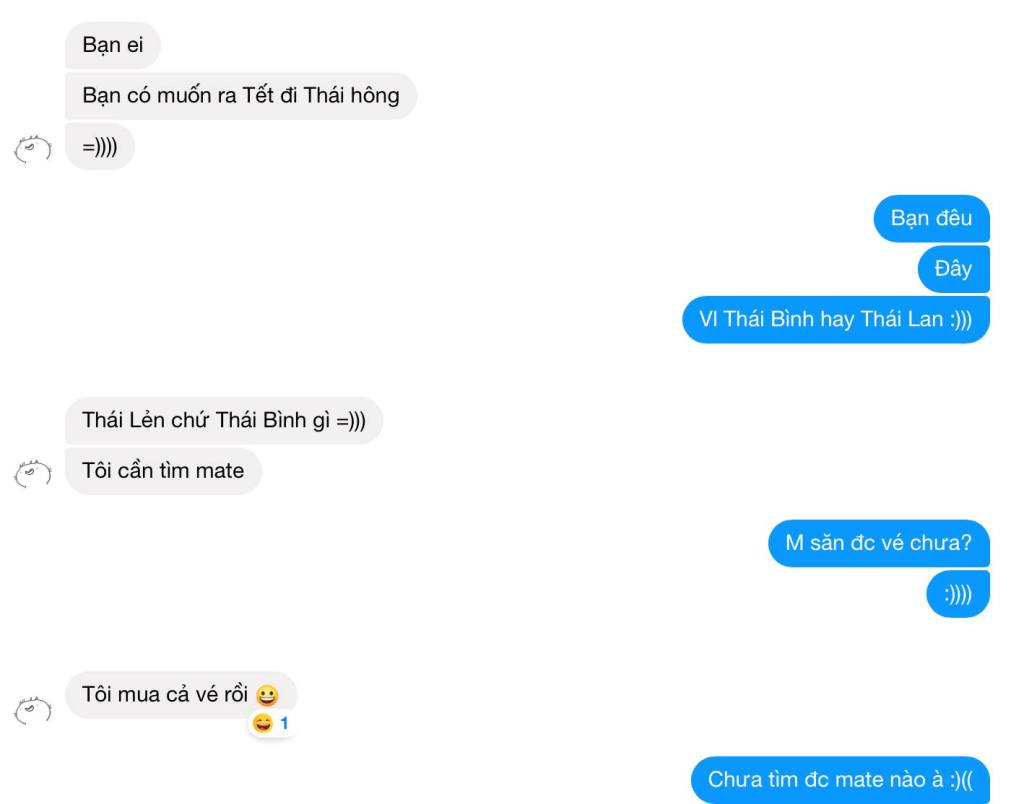Image resolution: width=1024 pixels, height=804 pixels.
Task: Click the sender avatar beside "Tôi cần tìm mate"
Action: coord(33,473)
